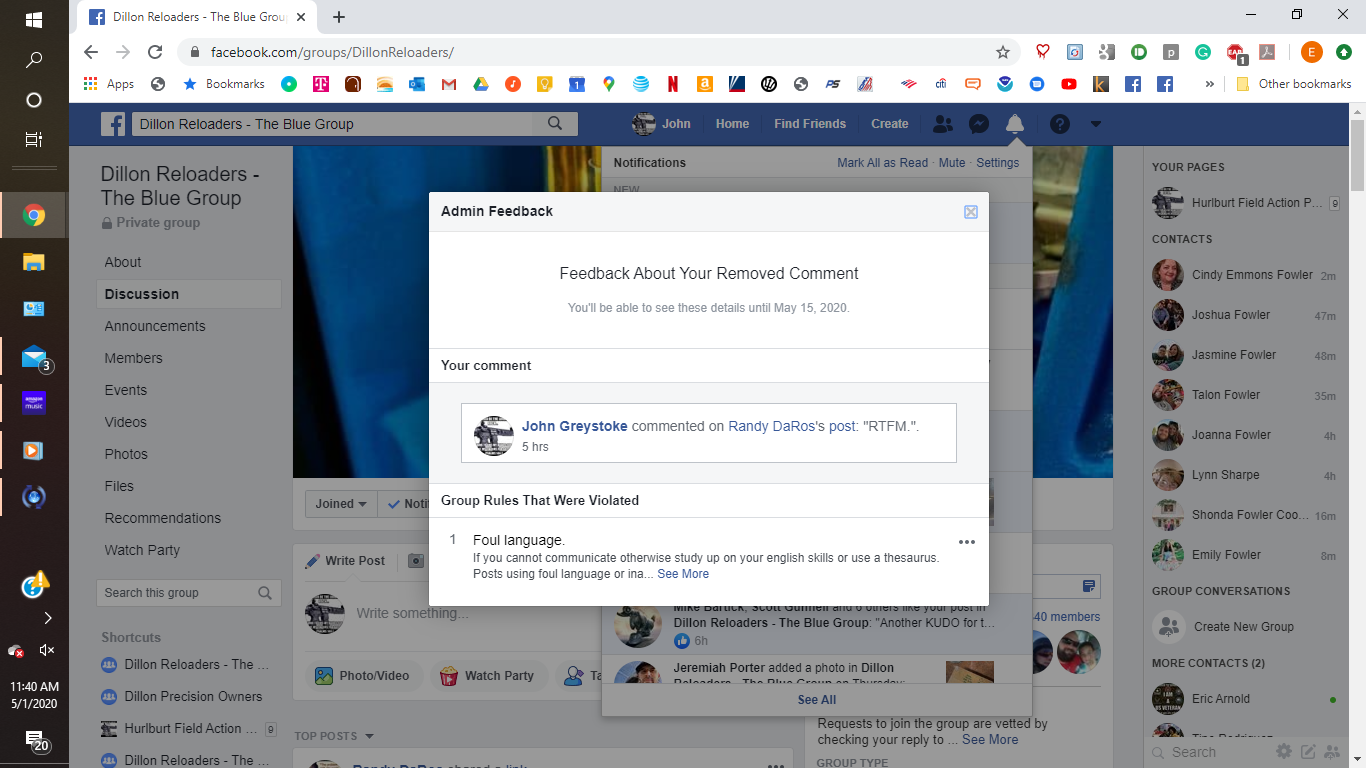
Task: Open John Greystoke's profile link
Action: [575, 426]
